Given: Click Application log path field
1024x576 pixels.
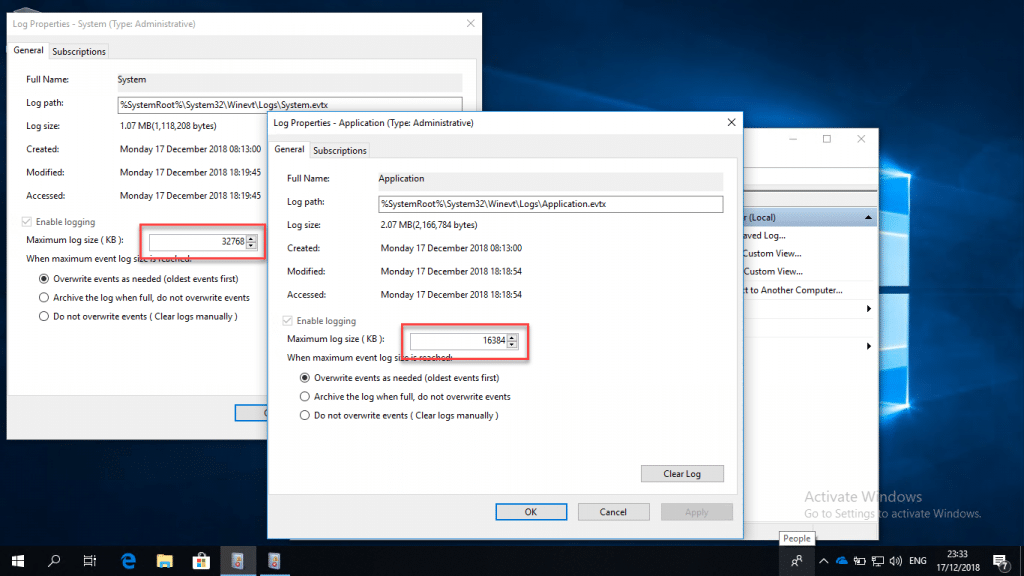Looking at the screenshot, I should 551,204.
